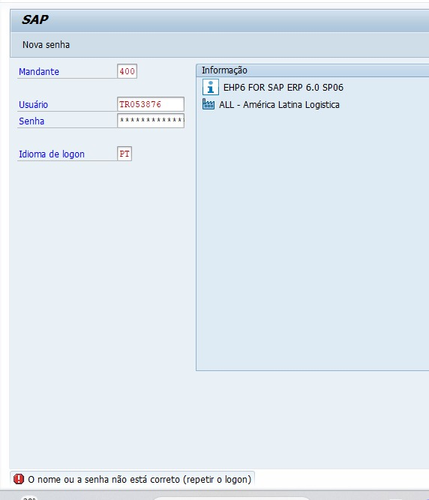This screenshot has width=429, height=500.
Task: Click the Mandante field with 400
Action: tap(127, 71)
